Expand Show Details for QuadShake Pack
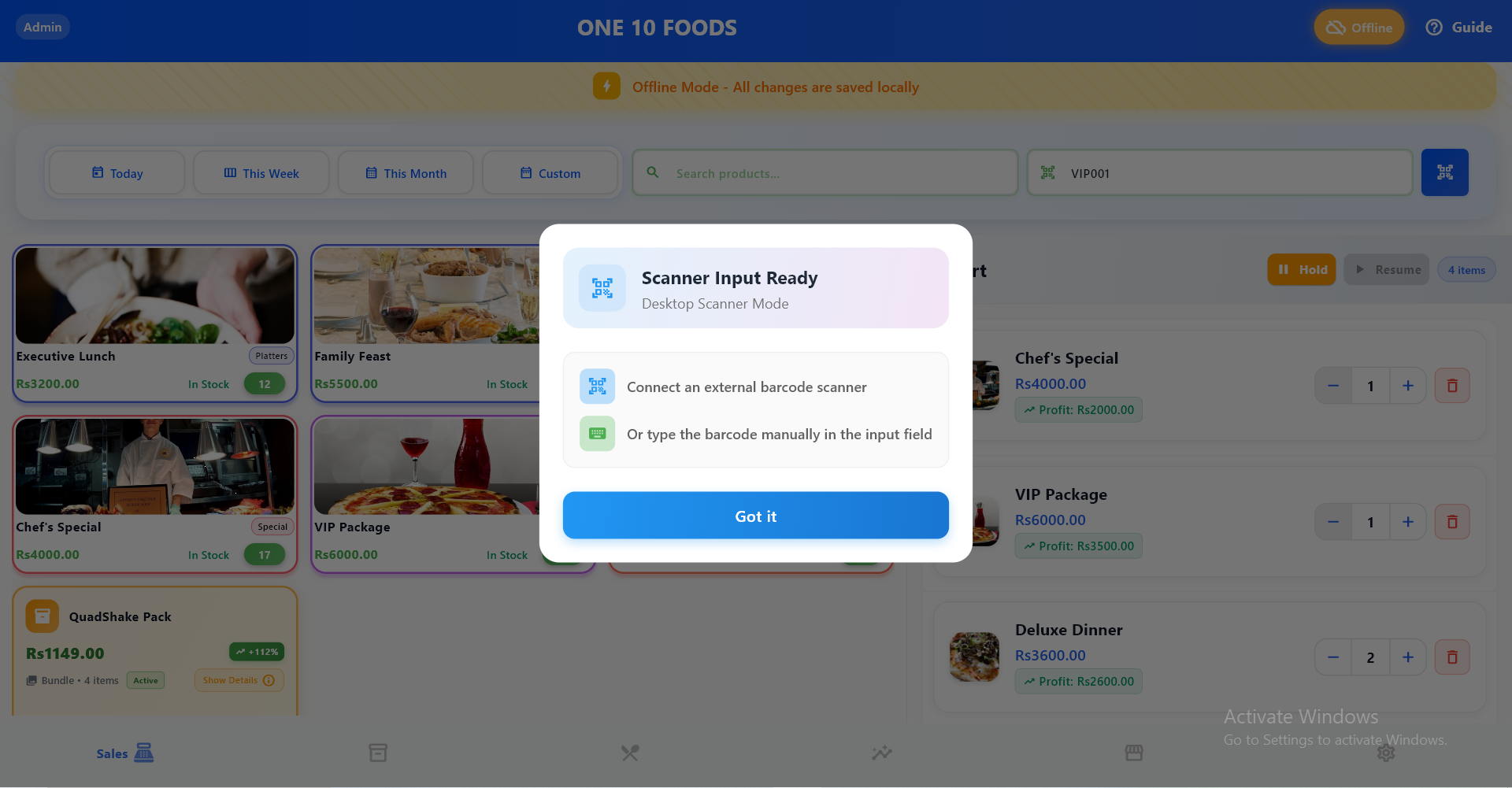This screenshot has width=1512, height=788. point(239,680)
